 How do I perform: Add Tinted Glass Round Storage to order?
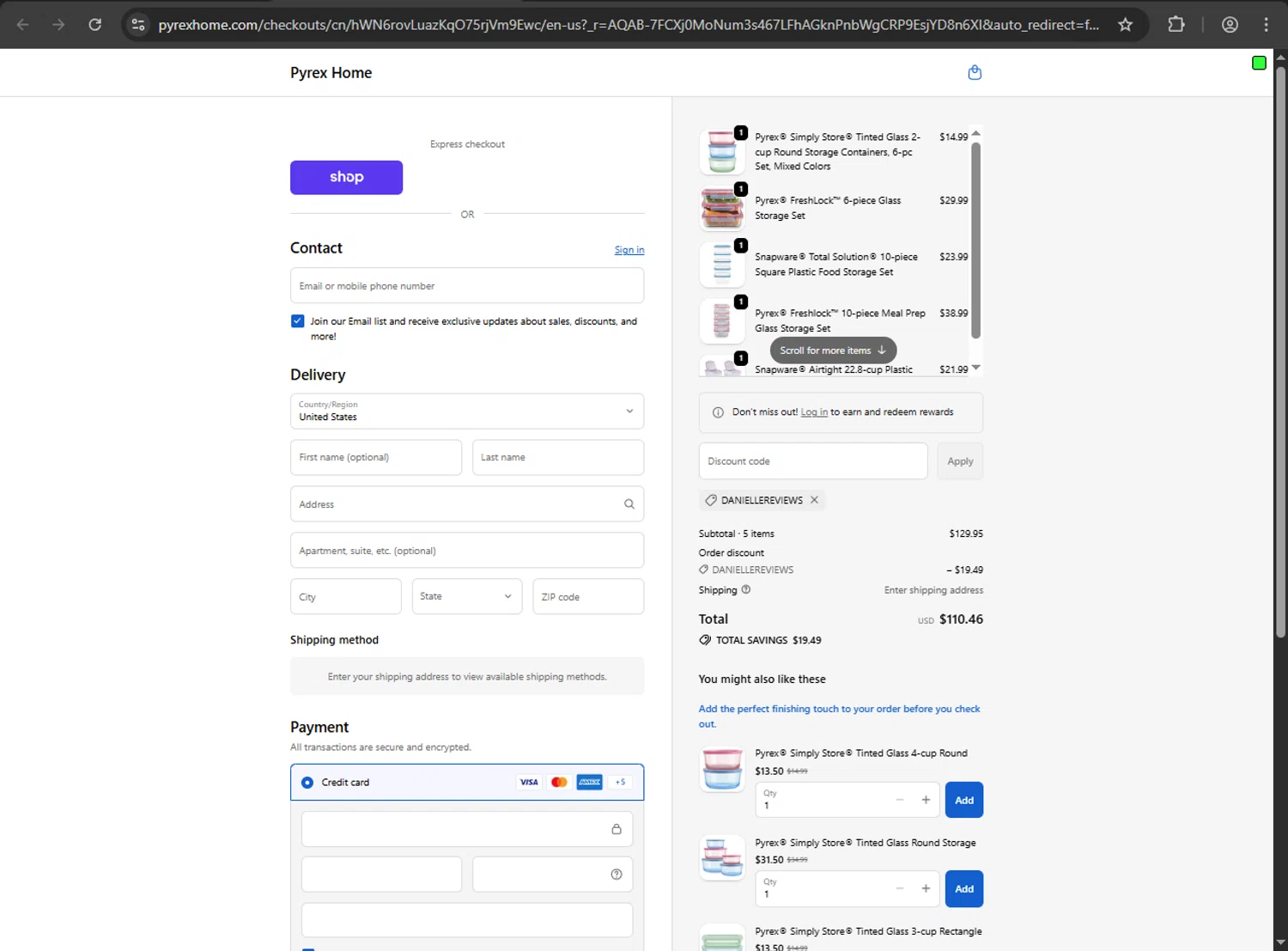pyautogui.click(x=964, y=889)
